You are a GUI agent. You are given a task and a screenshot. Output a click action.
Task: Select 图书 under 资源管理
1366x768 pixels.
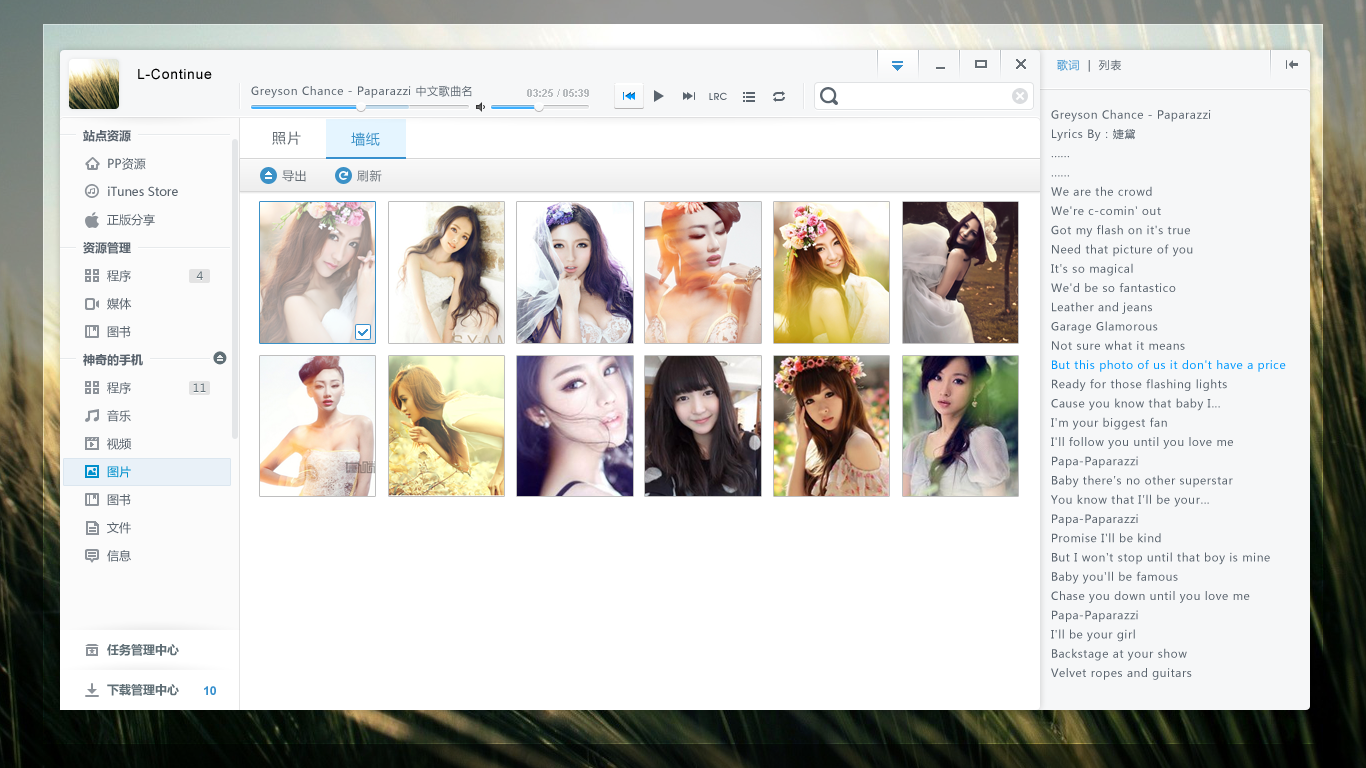tap(146, 332)
